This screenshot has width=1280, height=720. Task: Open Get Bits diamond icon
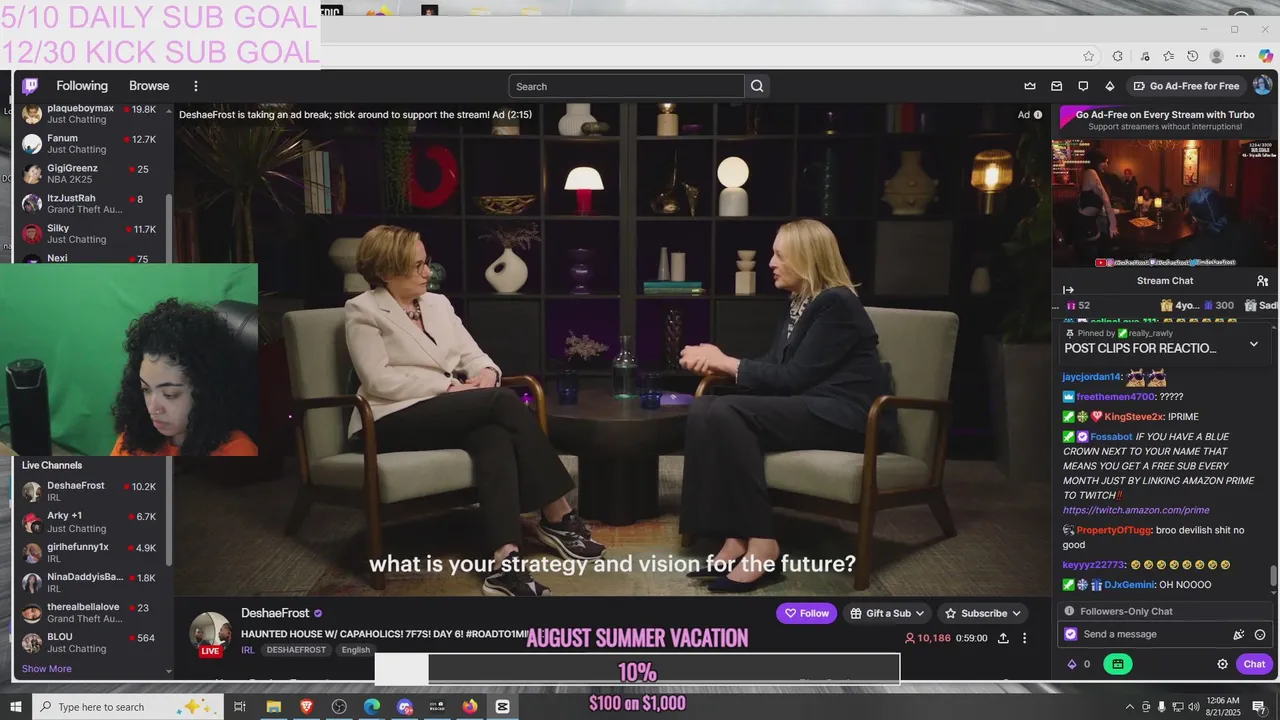click(x=1109, y=86)
